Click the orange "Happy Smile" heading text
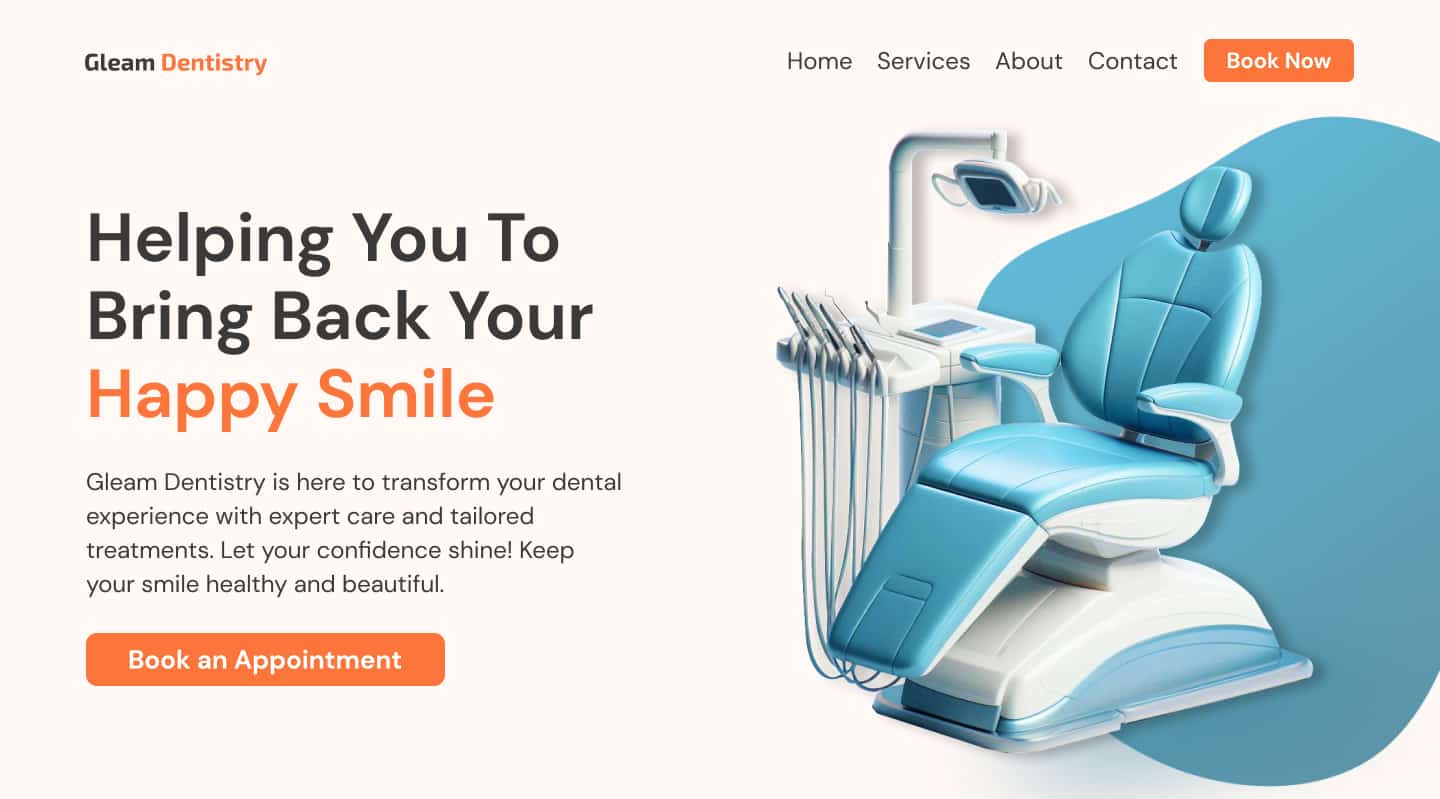This screenshot has height=799, width=1440. tap(291, 396)
